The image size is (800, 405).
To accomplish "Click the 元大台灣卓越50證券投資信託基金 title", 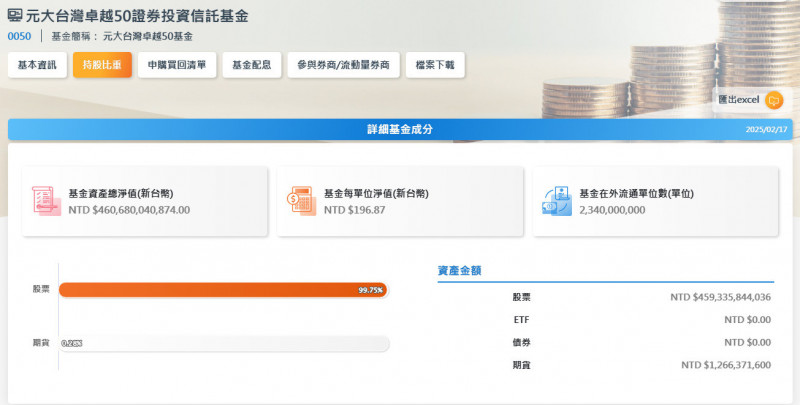I will click(x=137, y=16).
